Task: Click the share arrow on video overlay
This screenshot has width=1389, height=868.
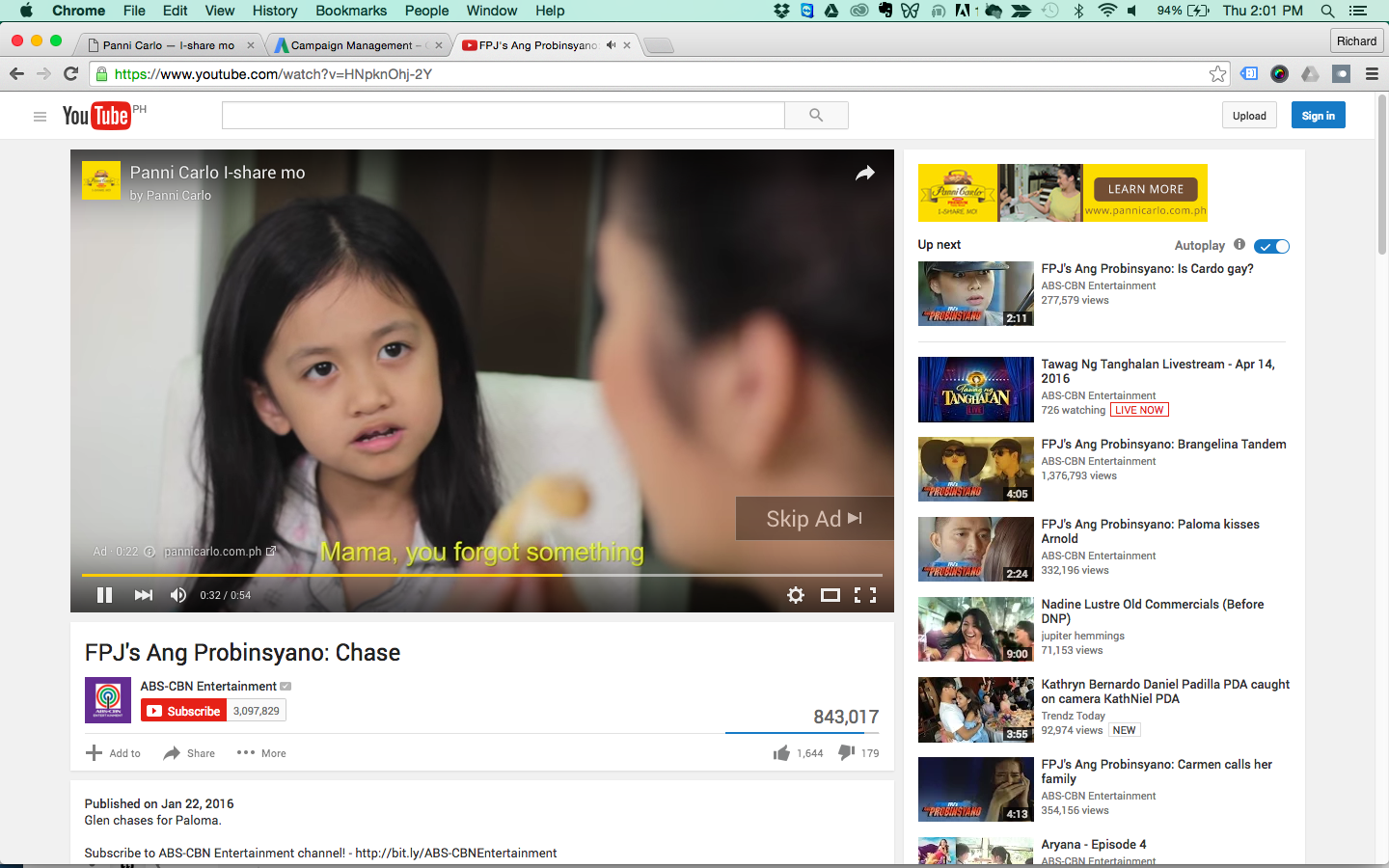Action: pyautogui.click(x=864, y=173)
